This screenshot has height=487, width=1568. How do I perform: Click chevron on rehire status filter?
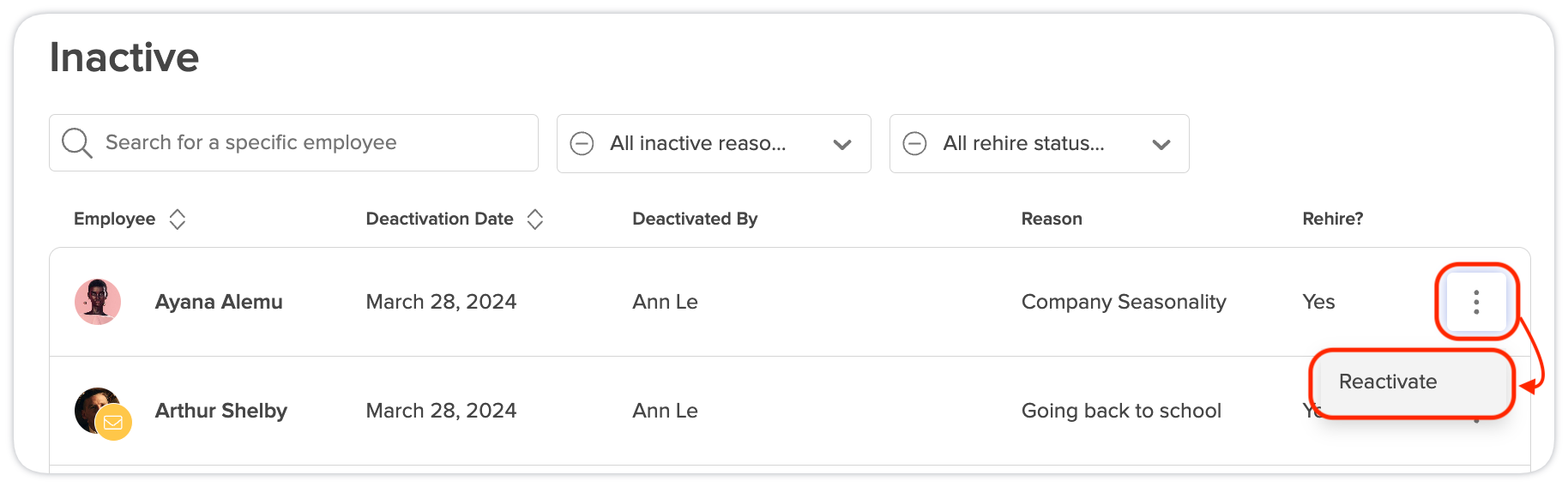pos(1161,144)
